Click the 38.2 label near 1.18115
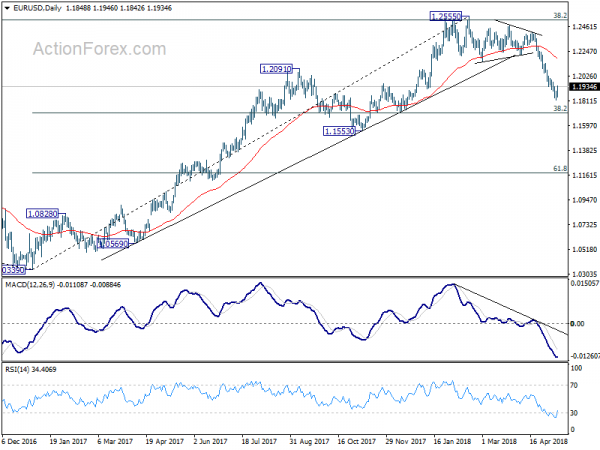 [x=560, y=109]
